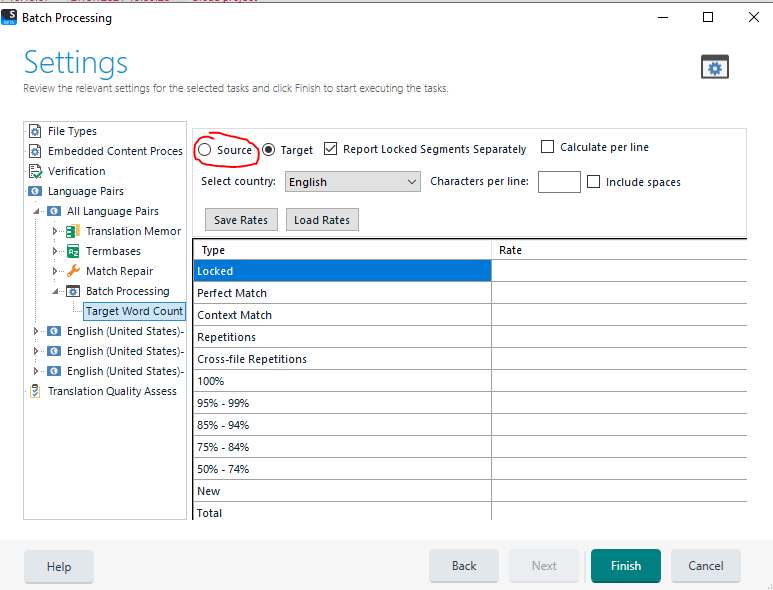This screenshot has width=773, height=590.
Task: Click the Batch Processing node icon
Action: pos(73,291)
